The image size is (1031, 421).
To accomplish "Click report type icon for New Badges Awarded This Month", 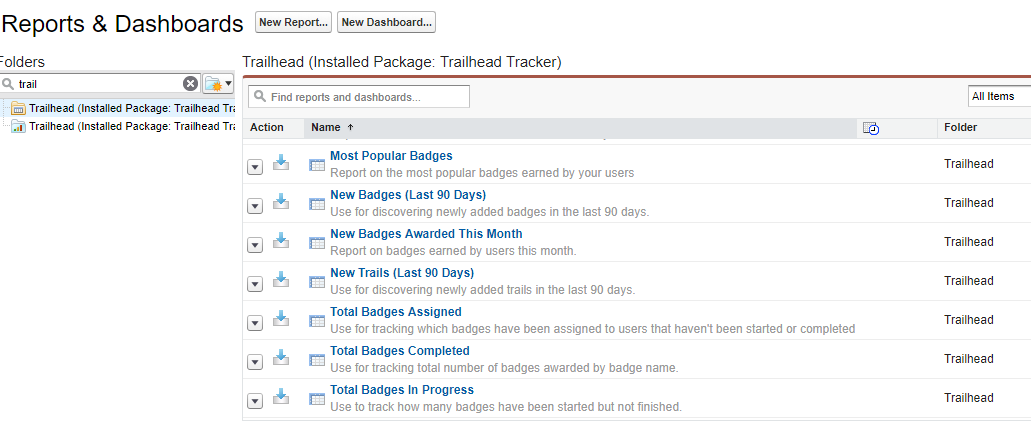I will [x=317, y=243].
